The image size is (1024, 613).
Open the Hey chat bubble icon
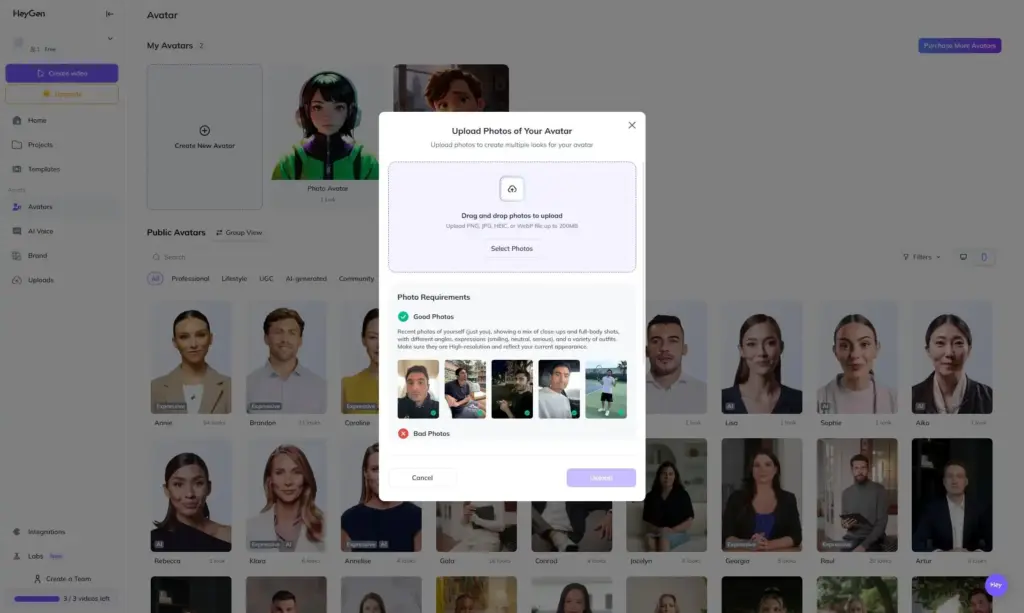[996, 585]
